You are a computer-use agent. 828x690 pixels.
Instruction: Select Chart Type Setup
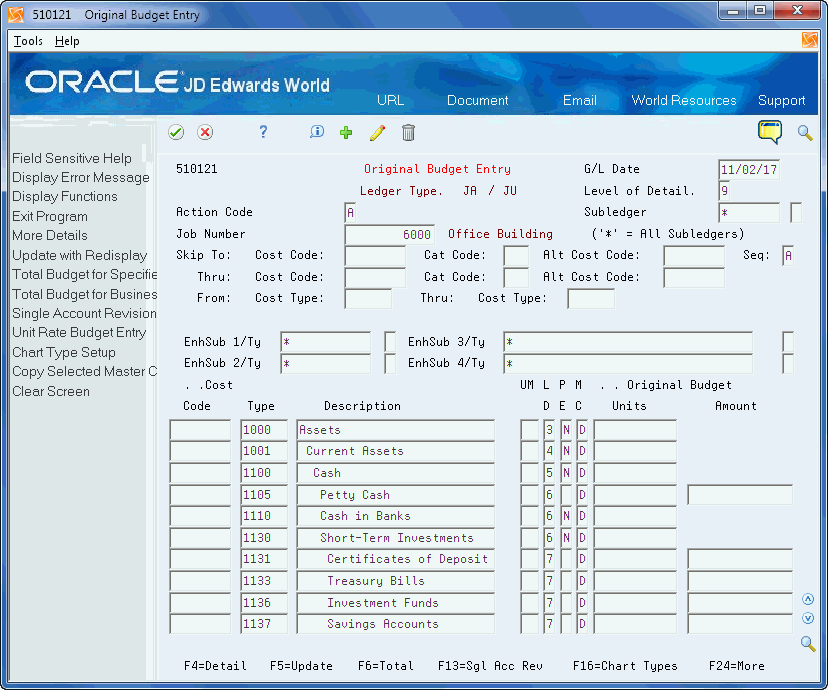point(64,352)
